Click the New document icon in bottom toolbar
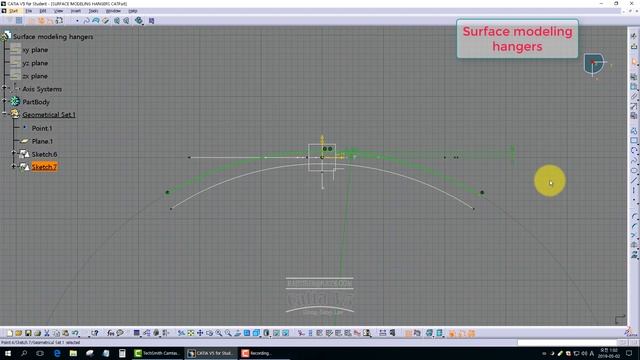Screen dimensions: 640x360 pyautogui.click(x=10, y=333)
